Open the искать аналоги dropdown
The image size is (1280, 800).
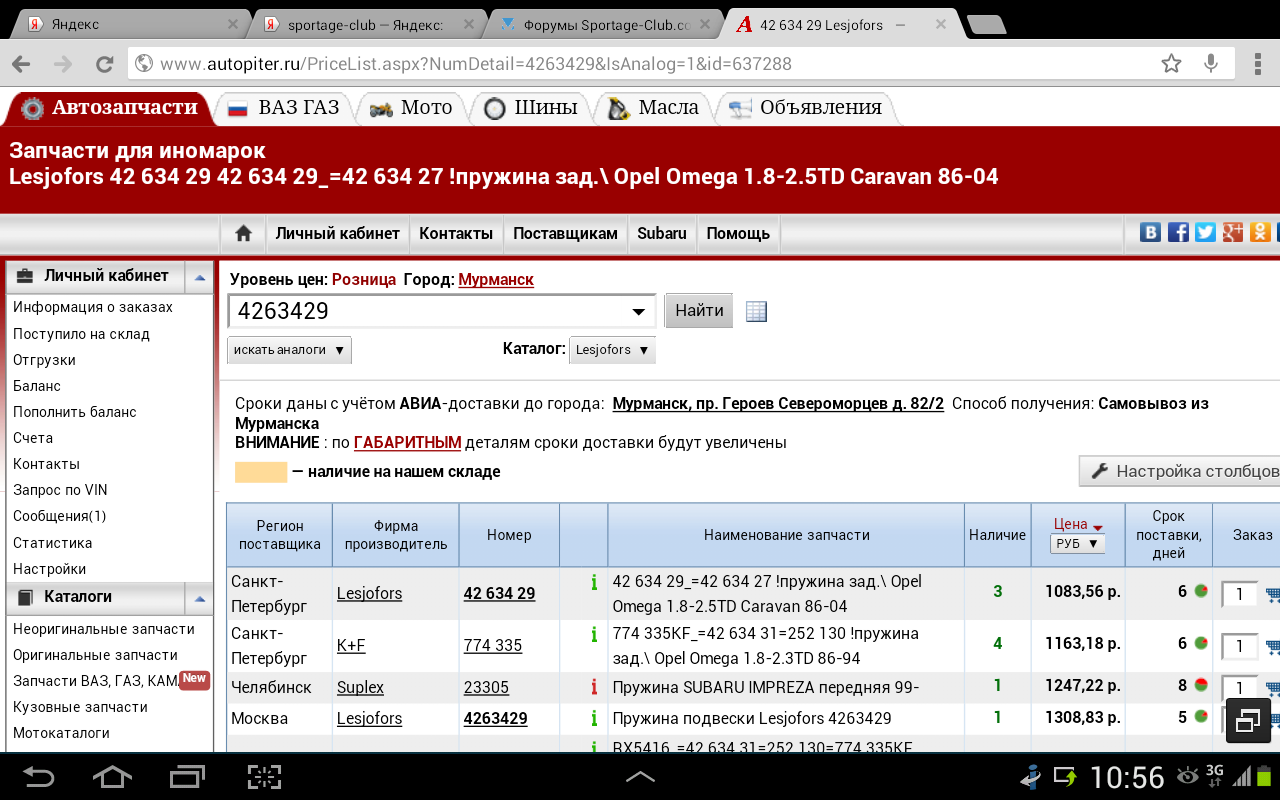tap(289, 350)
